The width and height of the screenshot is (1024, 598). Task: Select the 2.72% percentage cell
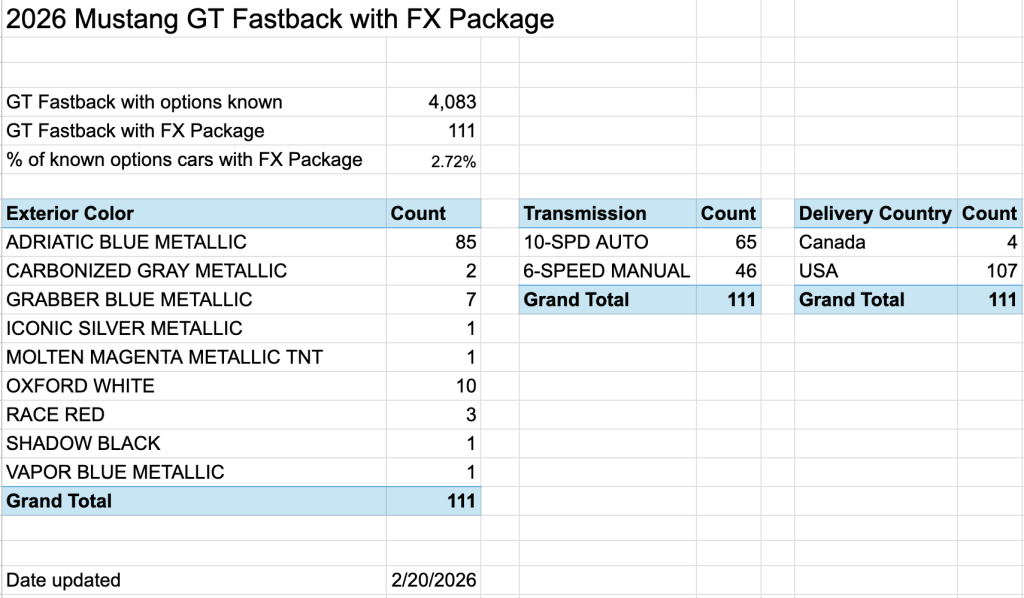click(453, 160)
